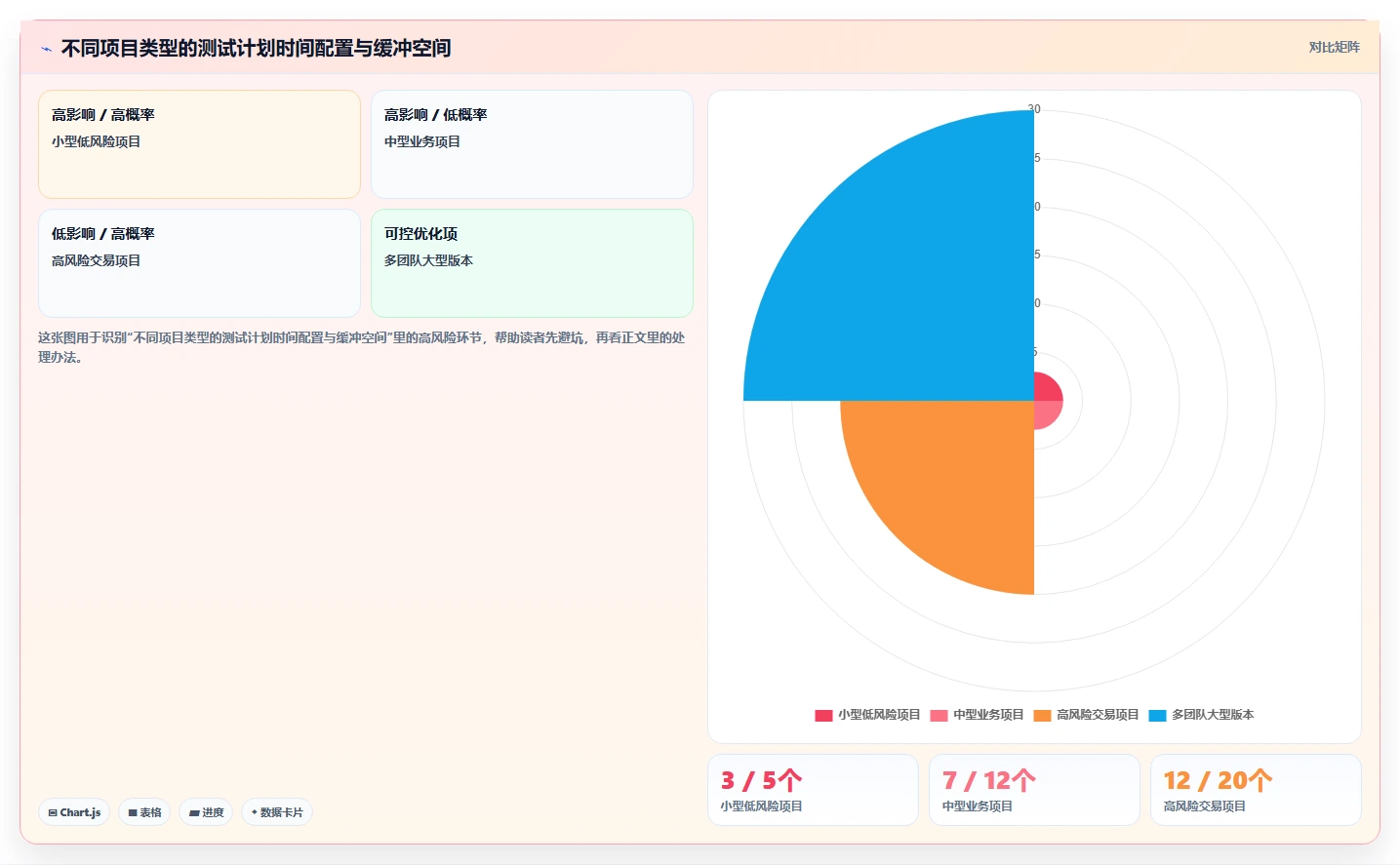This screenshot has height=865, width=1400.
Task: Toggle 多团队大型版本 legend swatch
Action: click(x=1157, y=715)
